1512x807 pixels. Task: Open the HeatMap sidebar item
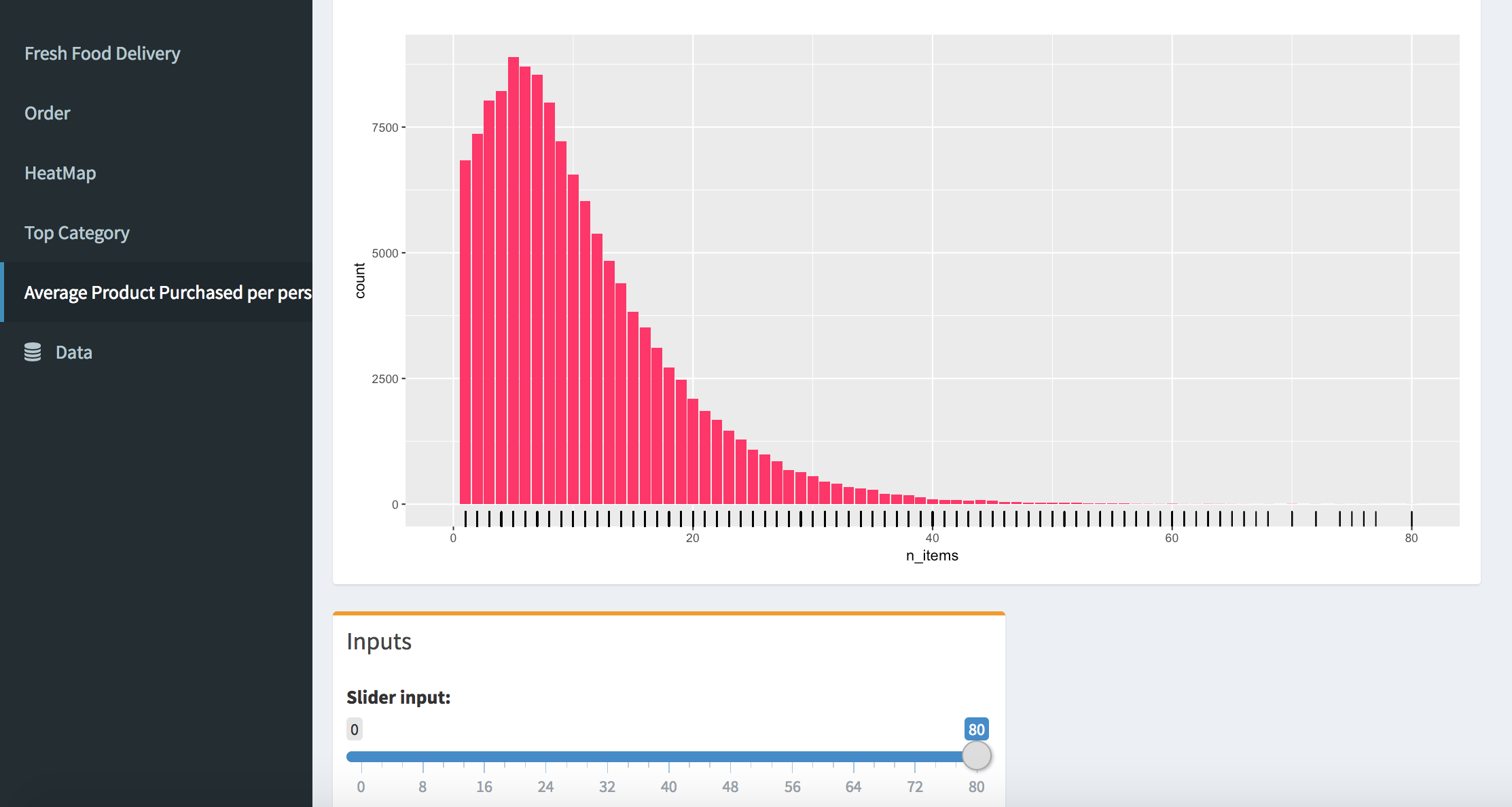pos(60,173)
